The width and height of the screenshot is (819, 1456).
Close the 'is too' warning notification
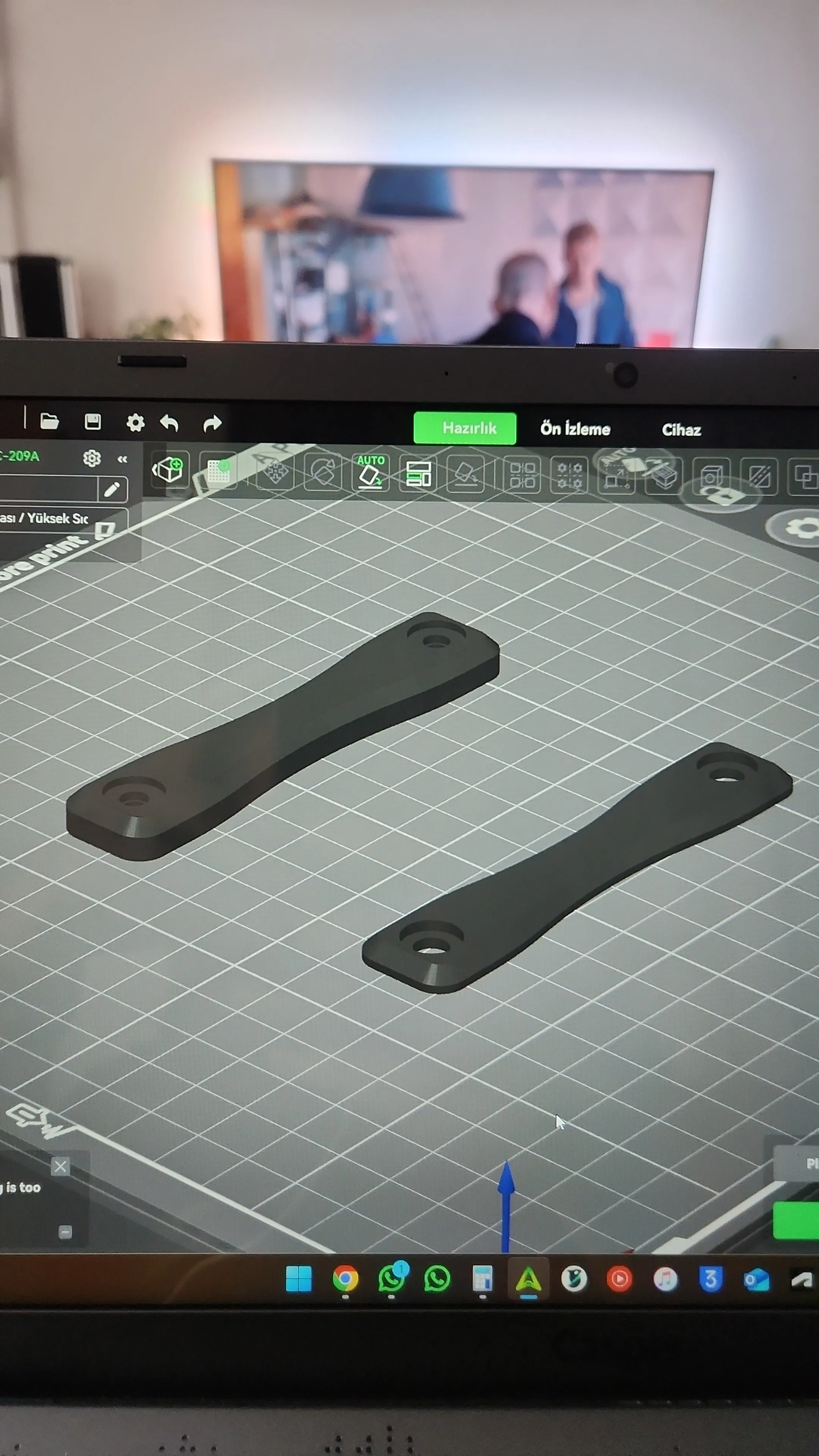tap(61, 1166)
